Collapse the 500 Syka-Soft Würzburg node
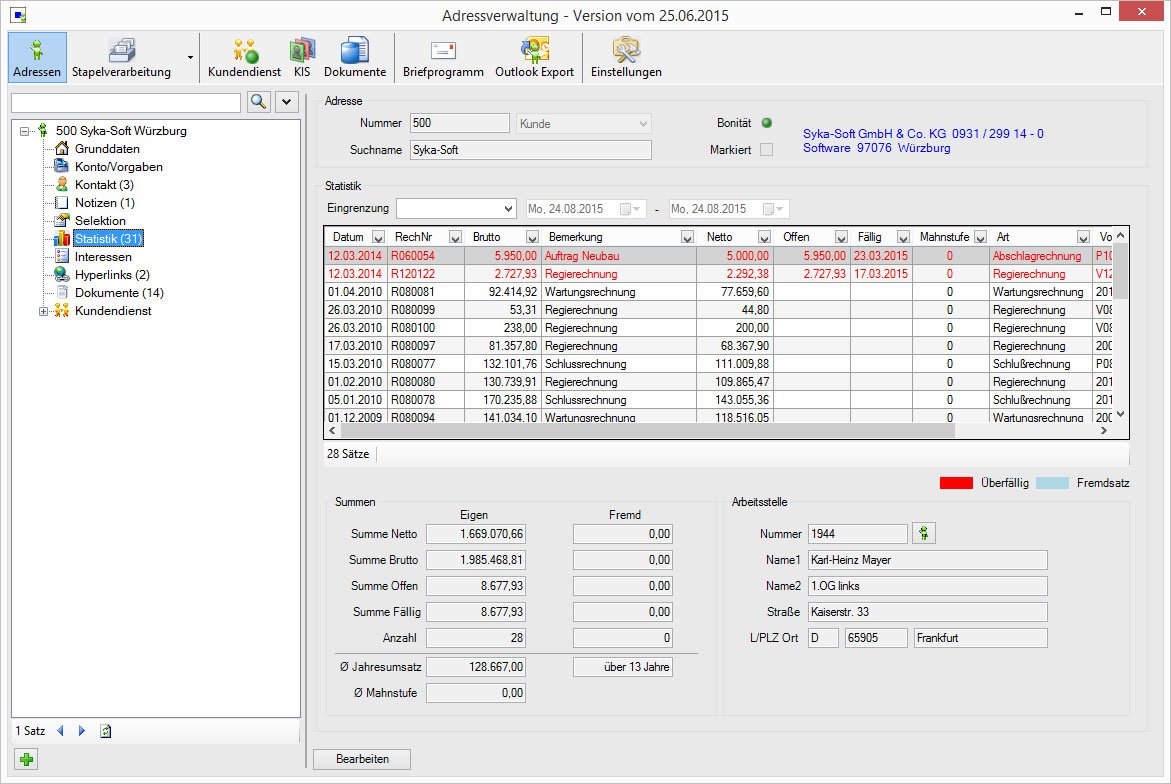 coord(25,131)
